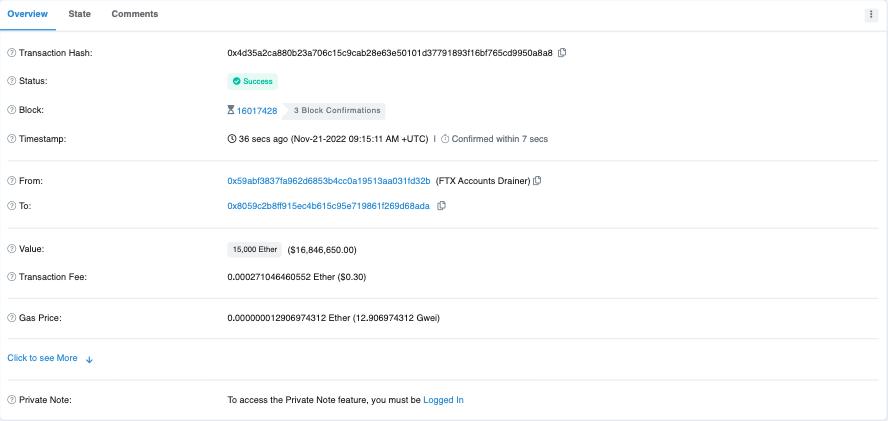
Task: Copy the From address
Action: pos(537,181)
